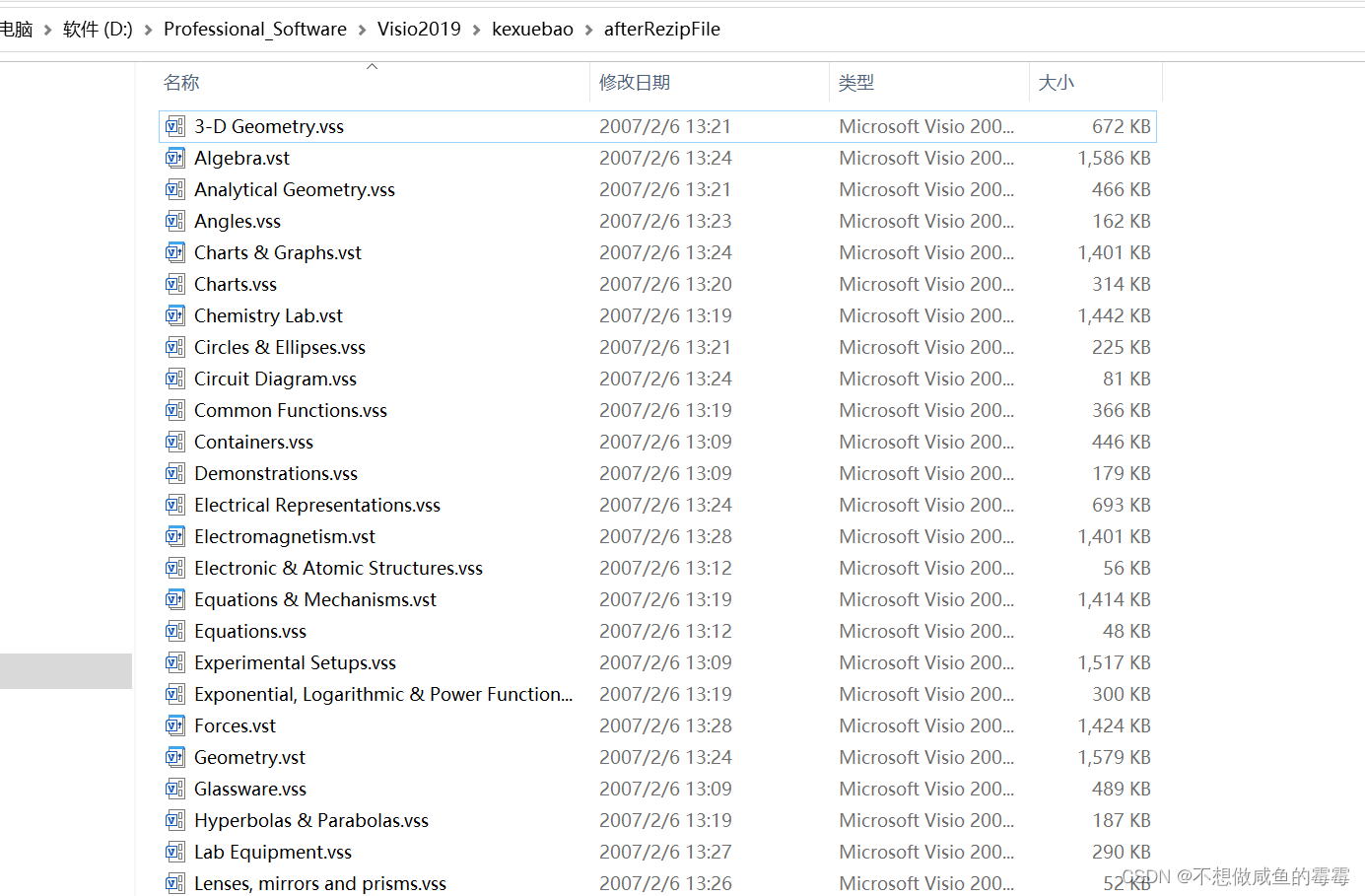Expand breadcrumb chevron after kexuebao
1365x896 pixels.
pos(588,30)
